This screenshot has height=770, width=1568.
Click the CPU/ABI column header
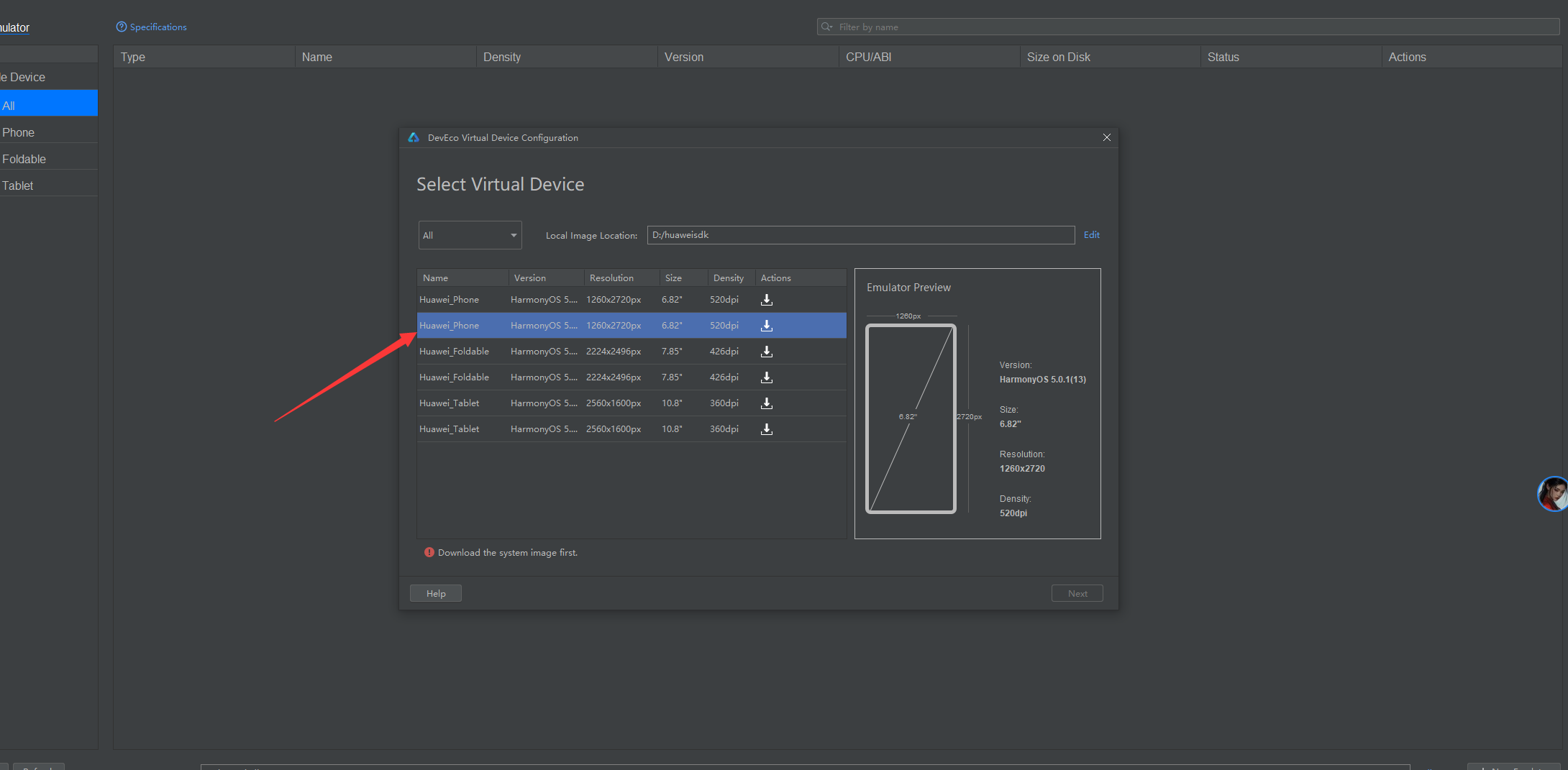point(929,57)
